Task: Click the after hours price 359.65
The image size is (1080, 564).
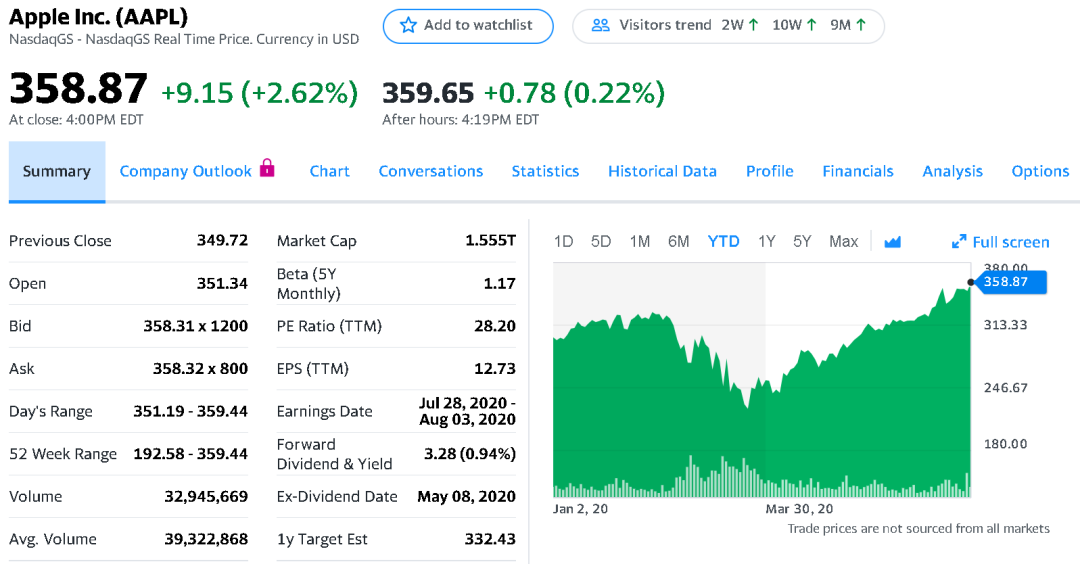Action: 428,93
